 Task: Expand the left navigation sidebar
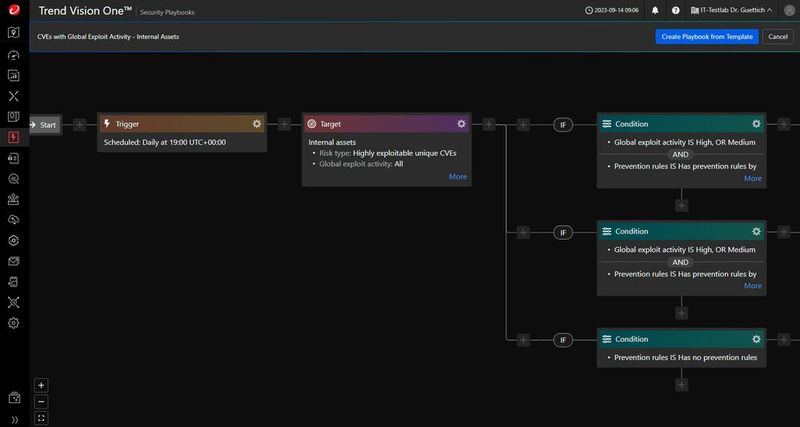coord(14,419)
